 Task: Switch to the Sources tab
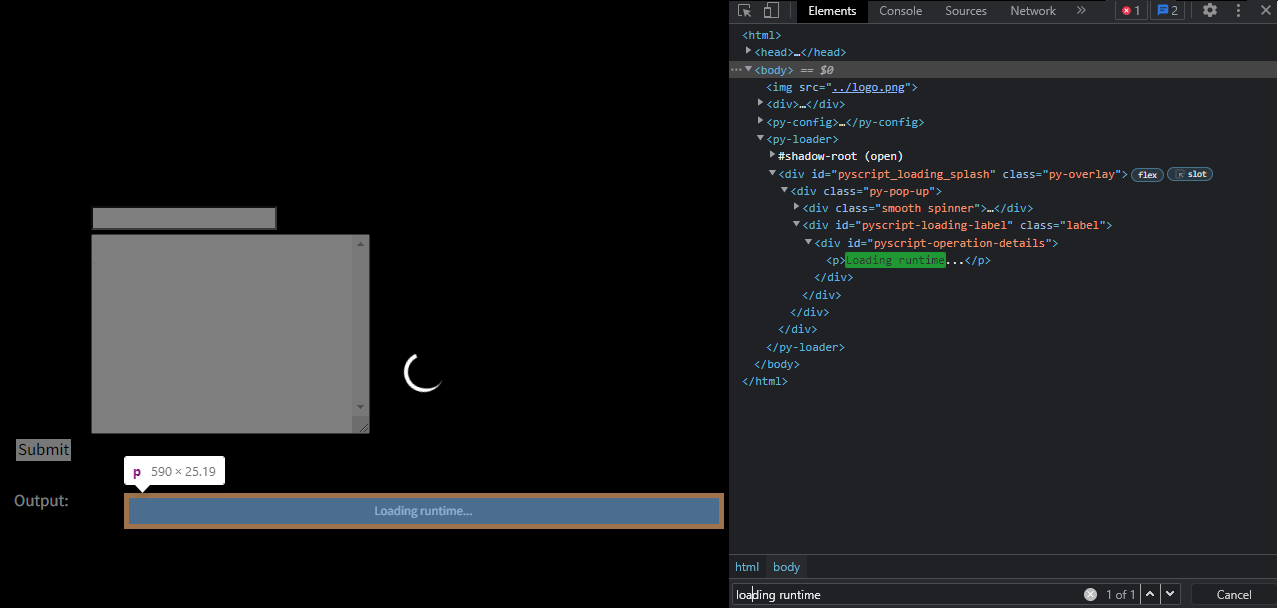966,11
